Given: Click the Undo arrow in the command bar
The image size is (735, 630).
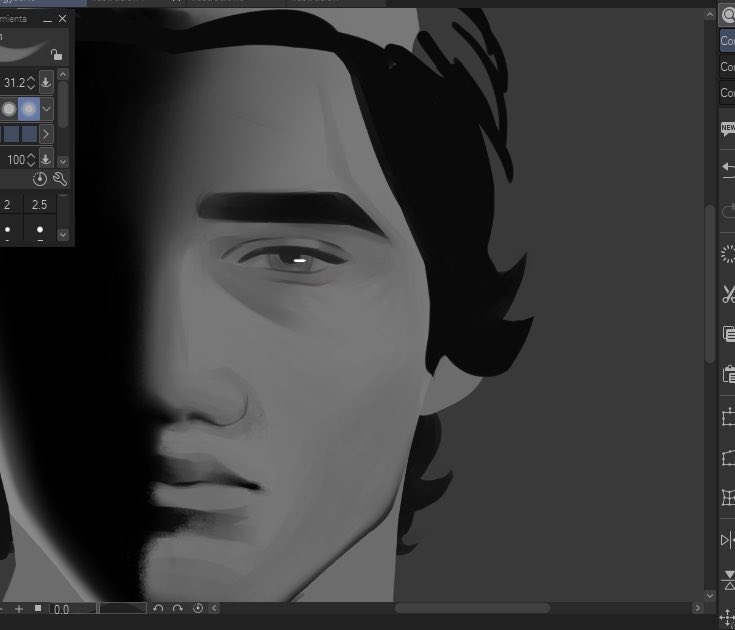Looking at the screenshot, I should point(728,170).
